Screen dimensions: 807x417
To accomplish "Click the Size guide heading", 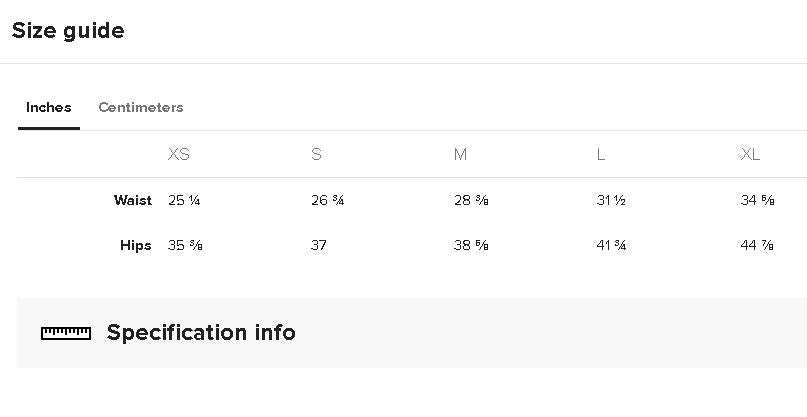I will tap(68, 31).
